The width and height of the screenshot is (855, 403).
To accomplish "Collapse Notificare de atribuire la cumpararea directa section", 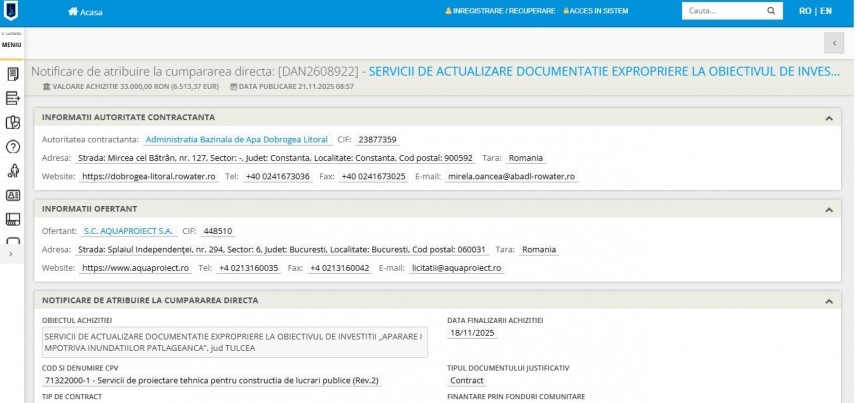I will pos(828,300).
